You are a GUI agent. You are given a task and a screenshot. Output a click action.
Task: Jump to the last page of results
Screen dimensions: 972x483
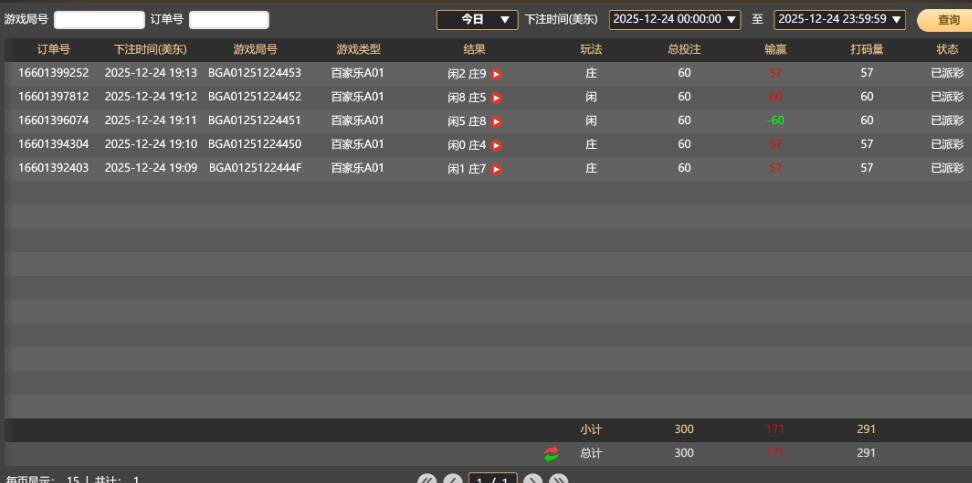[x=559, y=480]
